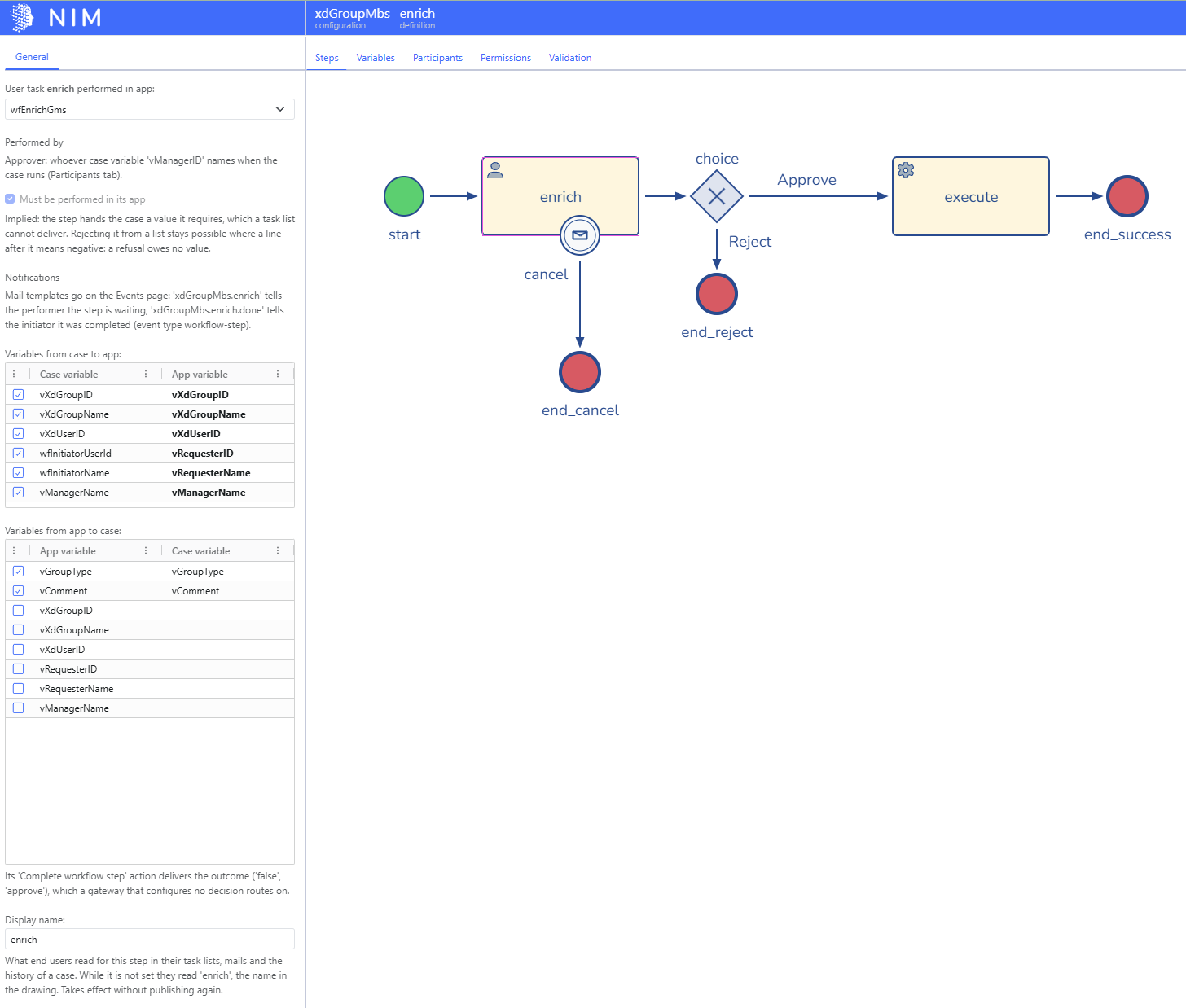The width and height of the screenshot is (1186, 1008).
Task: Select the green start event circle
Action: pos(404,196)
